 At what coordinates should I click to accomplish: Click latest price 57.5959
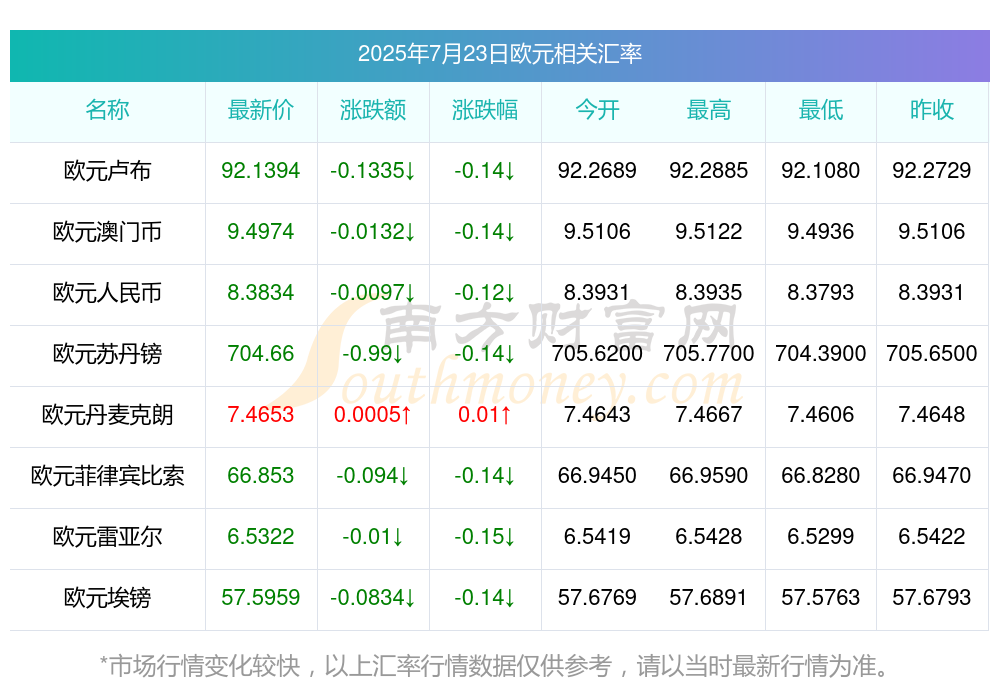pyautogui.click(x=260, y=598)
